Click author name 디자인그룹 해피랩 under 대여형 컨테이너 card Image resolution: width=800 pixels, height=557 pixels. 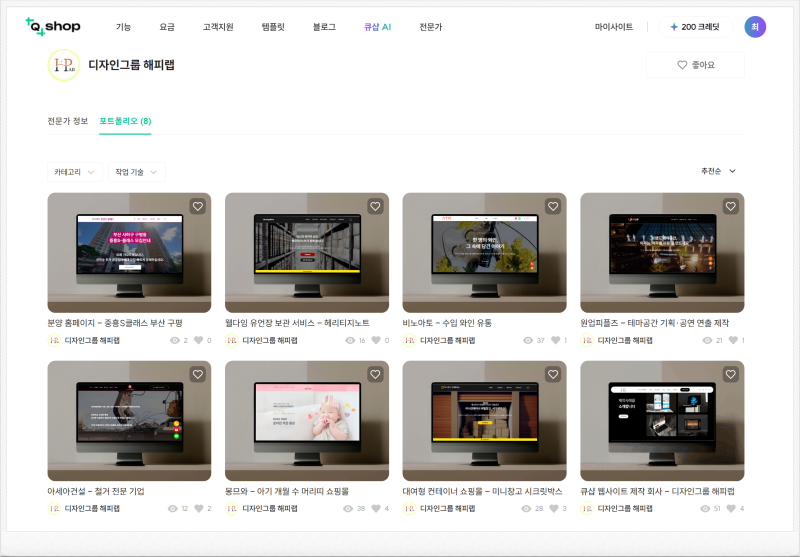tap(447, 509)
